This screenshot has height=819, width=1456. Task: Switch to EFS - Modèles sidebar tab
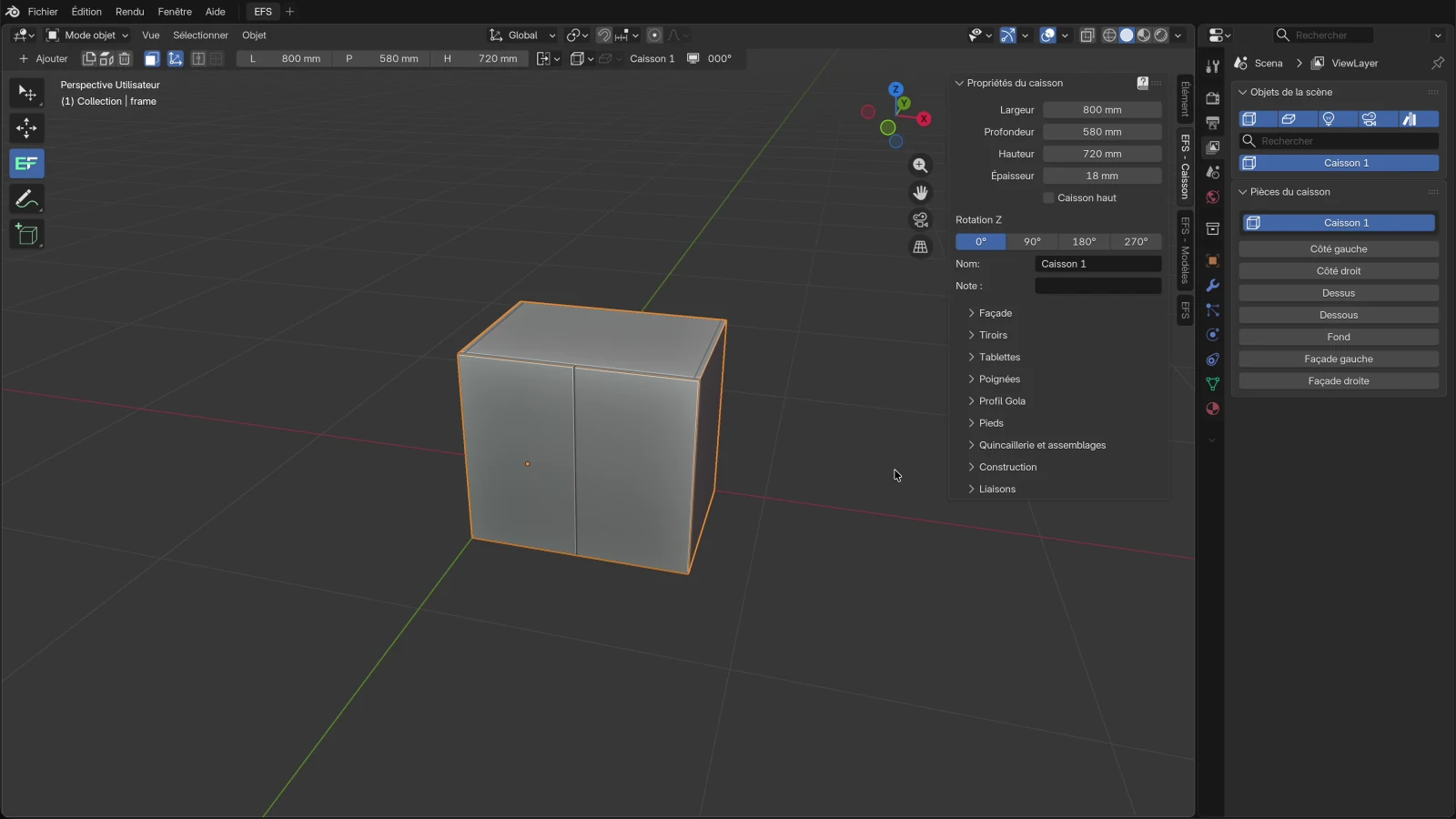click(1185, 251)
